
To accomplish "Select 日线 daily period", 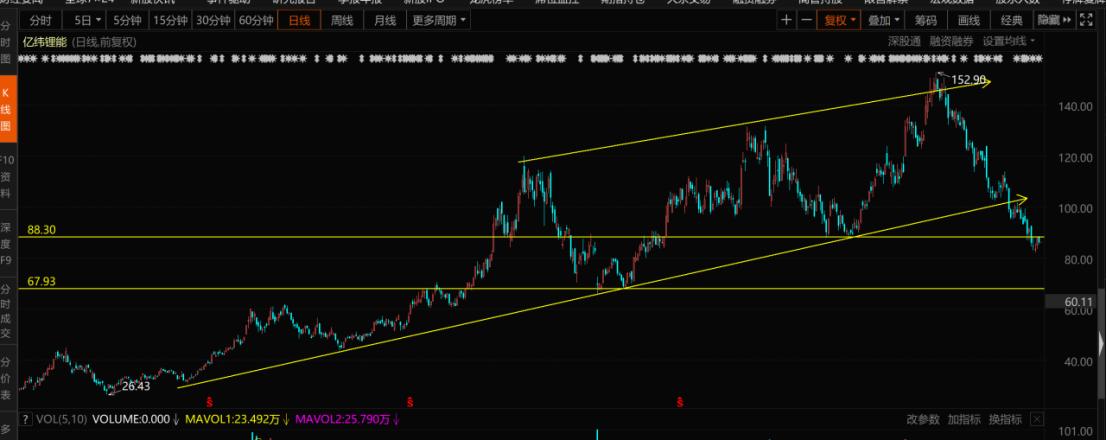I will coord(299,20).
